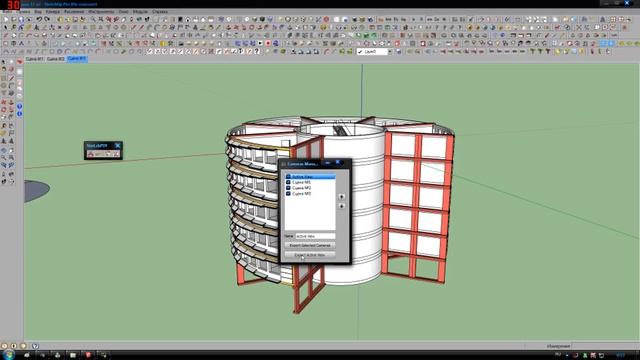Activate the Orbit tool
The width and height of the screenshot is (640, 360).
tap(4, 150)
